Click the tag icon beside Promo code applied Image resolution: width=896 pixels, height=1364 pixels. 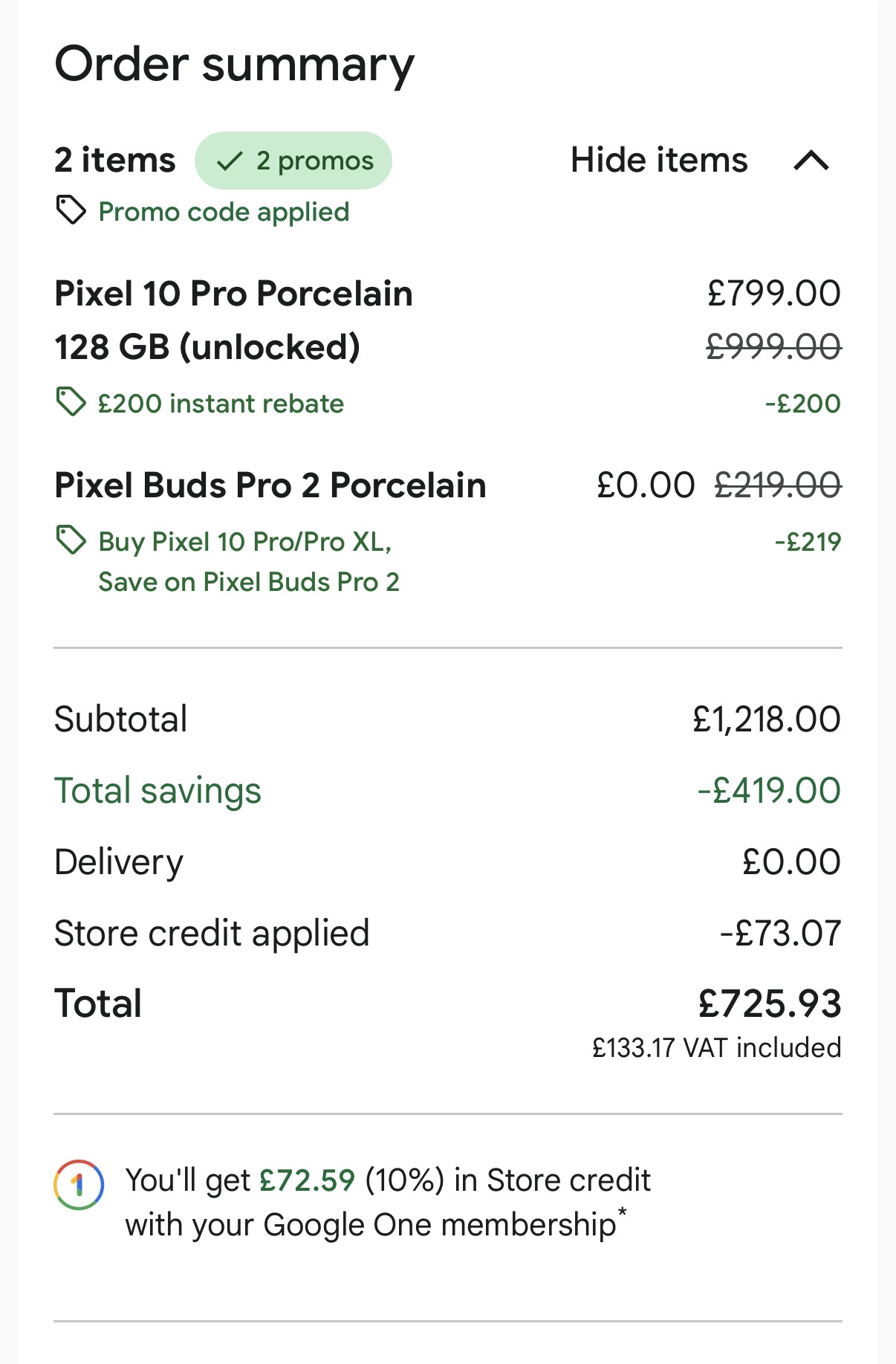pyautogui.click(x=71, y=210)
